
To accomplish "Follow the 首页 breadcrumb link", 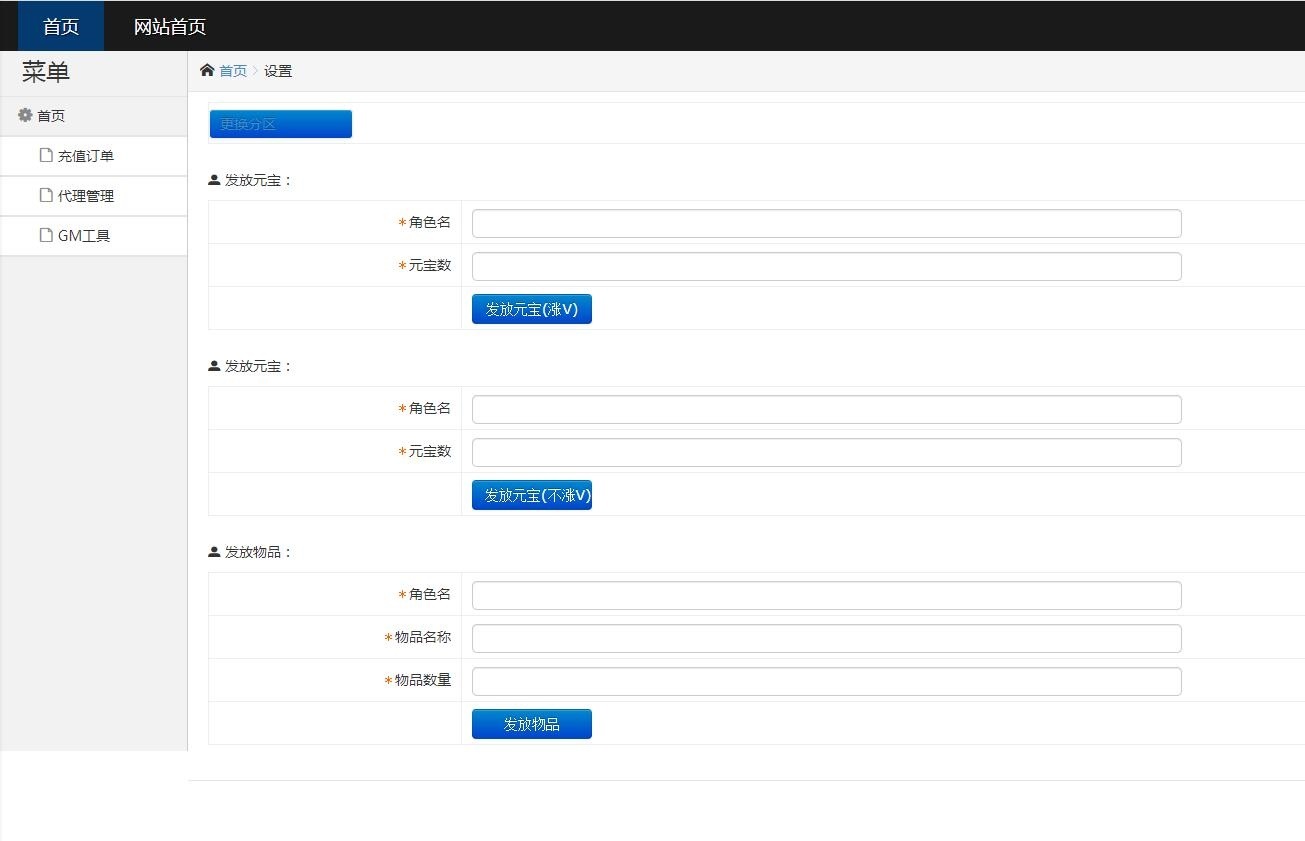I will coord(233,70).
